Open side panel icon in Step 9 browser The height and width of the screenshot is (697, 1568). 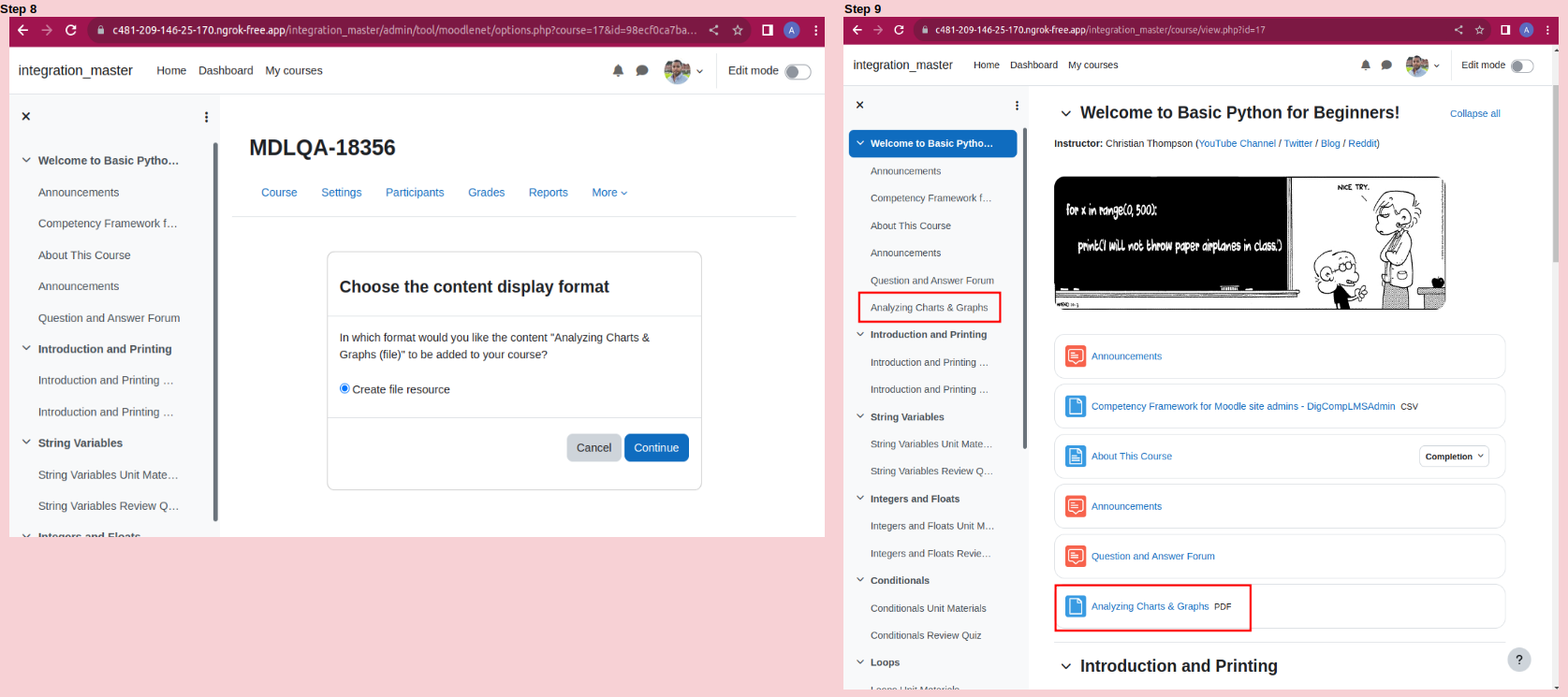[x=1505, y=30]
